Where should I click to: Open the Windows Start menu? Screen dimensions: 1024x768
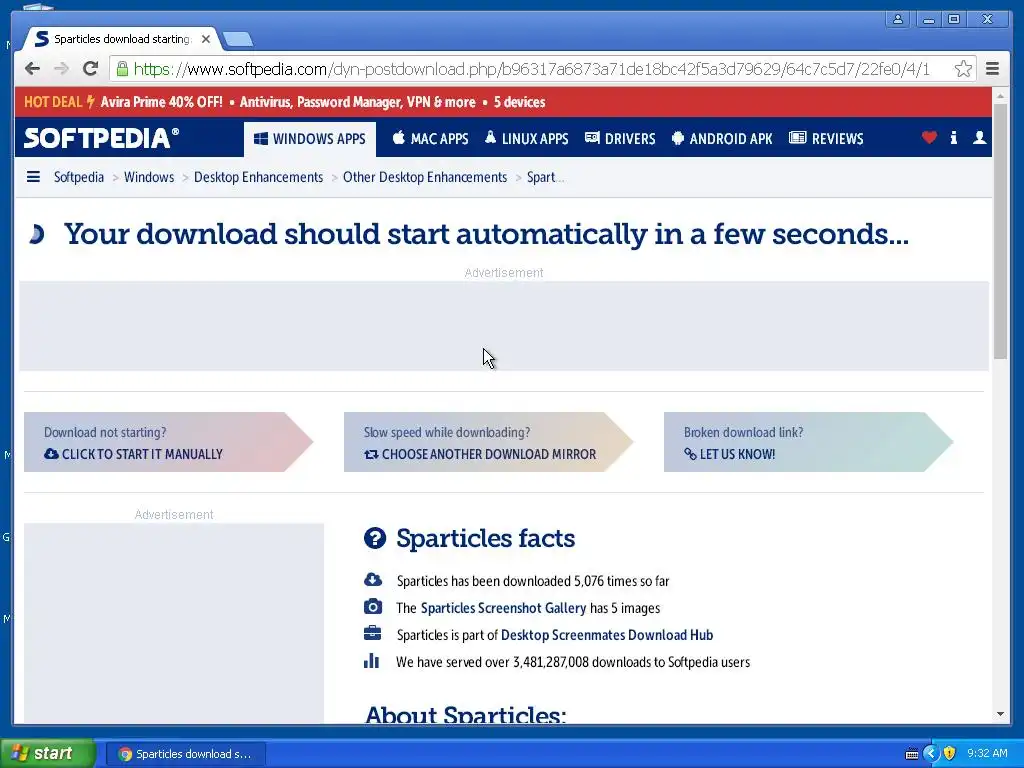[48, 754]
